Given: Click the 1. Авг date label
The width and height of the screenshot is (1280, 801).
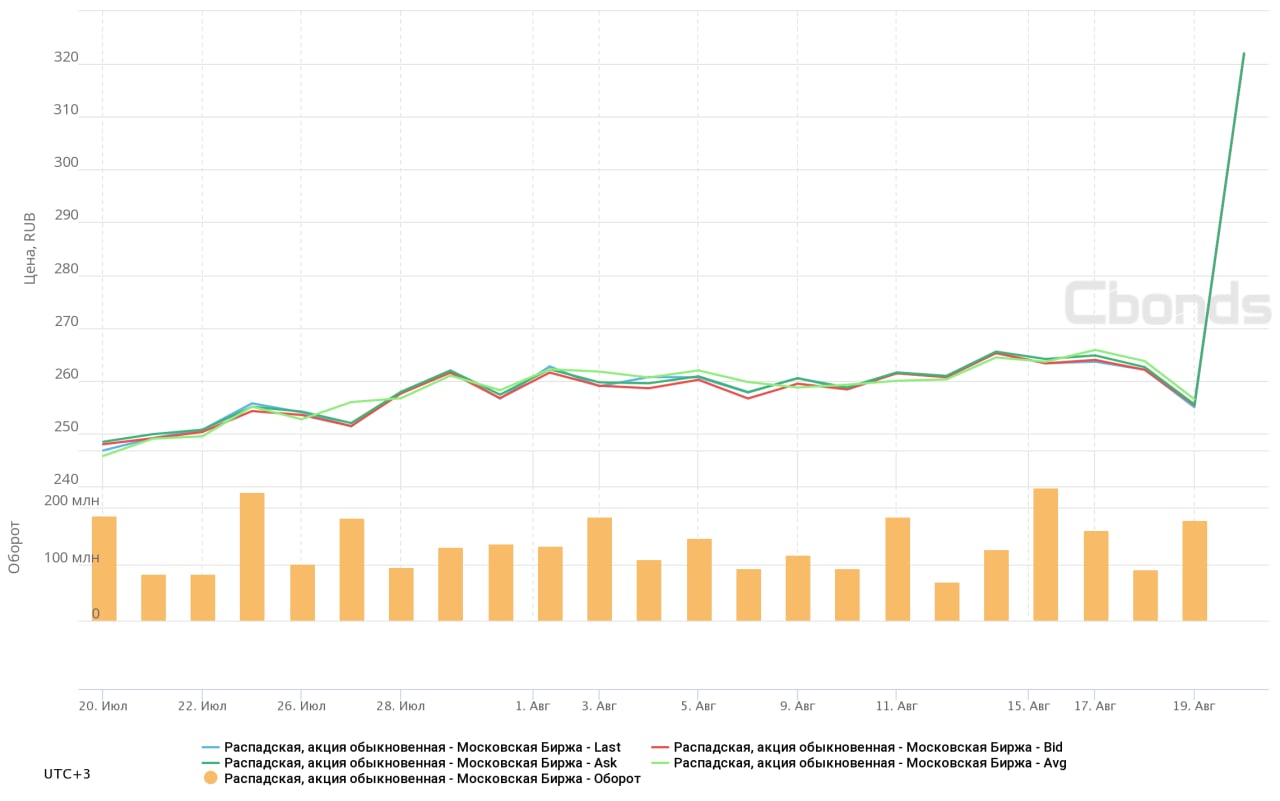Looking at the screenshot, I should pos(533,706).
